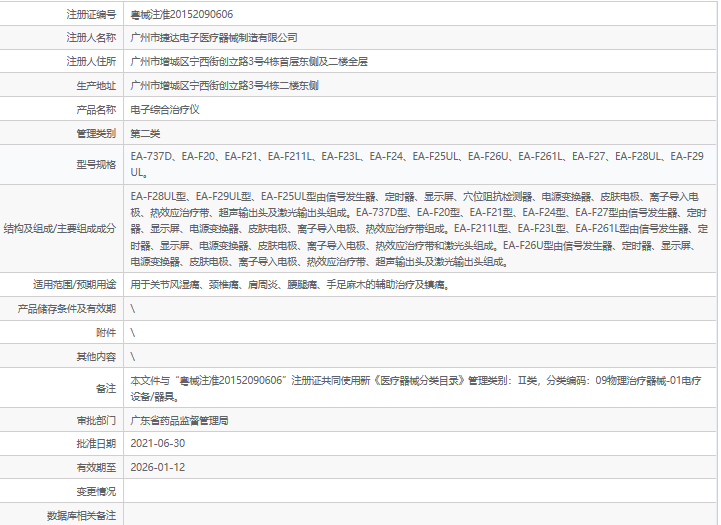The height and width of the screenshot is (525, 721).
Task: Click the 注册人住所 label
Action: point(91,62)
